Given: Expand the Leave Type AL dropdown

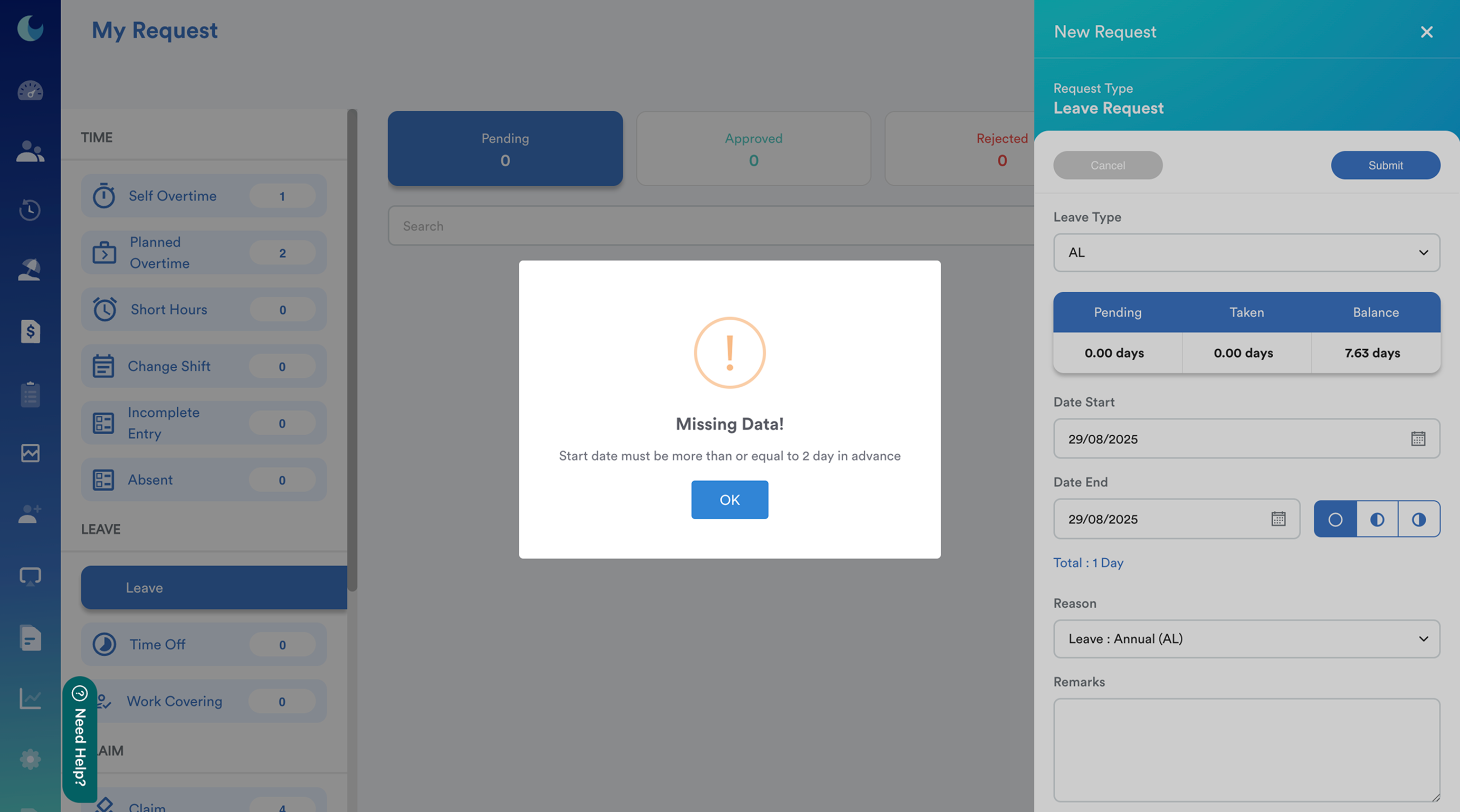Looking at the screenshot, I should point(1246,252).
